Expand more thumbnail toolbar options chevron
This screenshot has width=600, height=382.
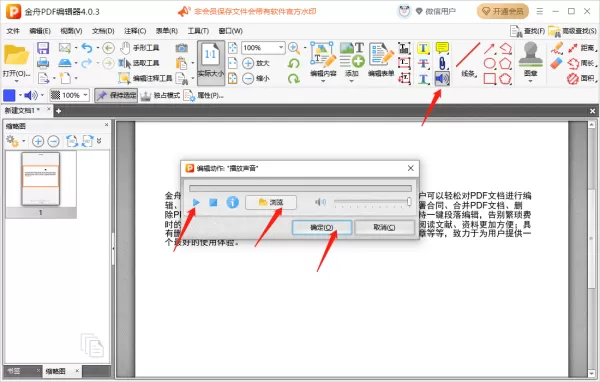(x=99, y=141)
